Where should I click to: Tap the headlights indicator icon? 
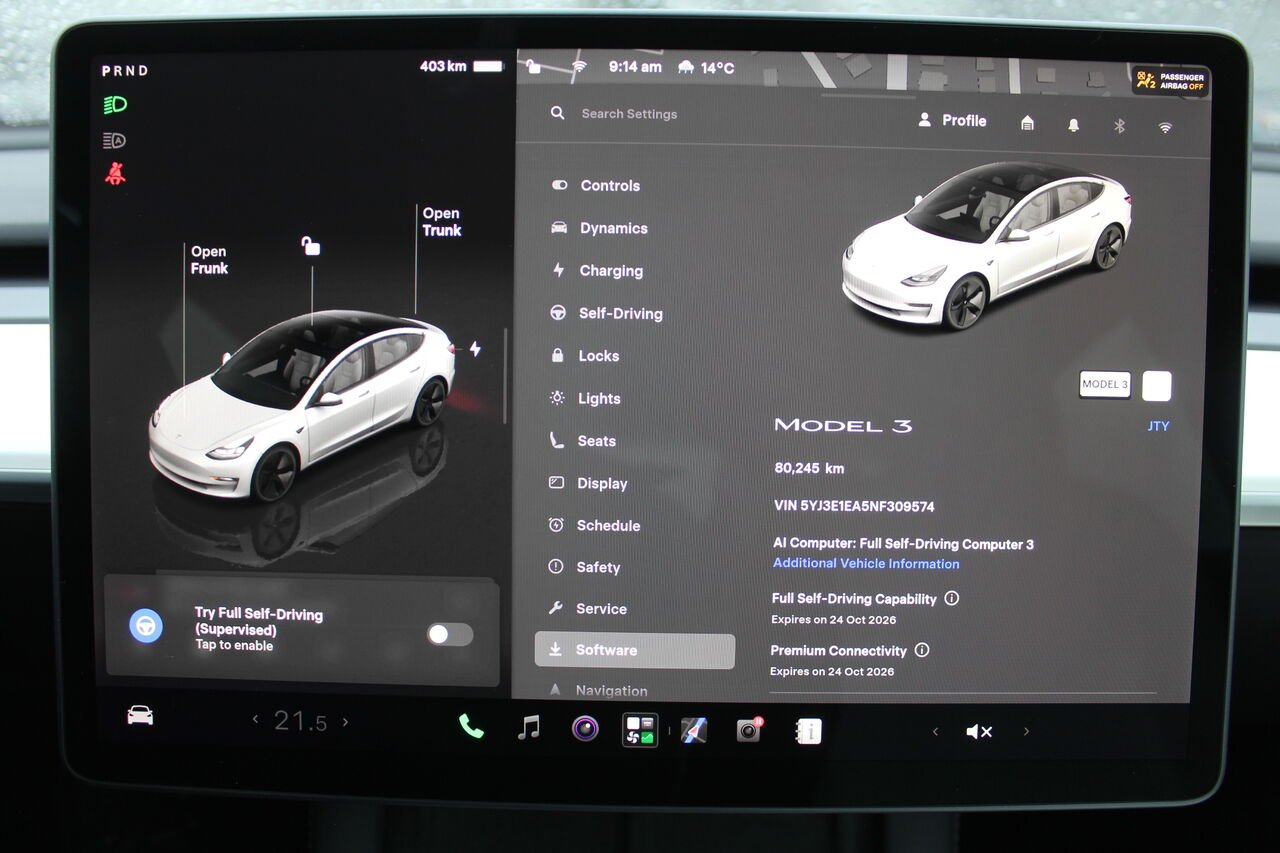point(115,105)
